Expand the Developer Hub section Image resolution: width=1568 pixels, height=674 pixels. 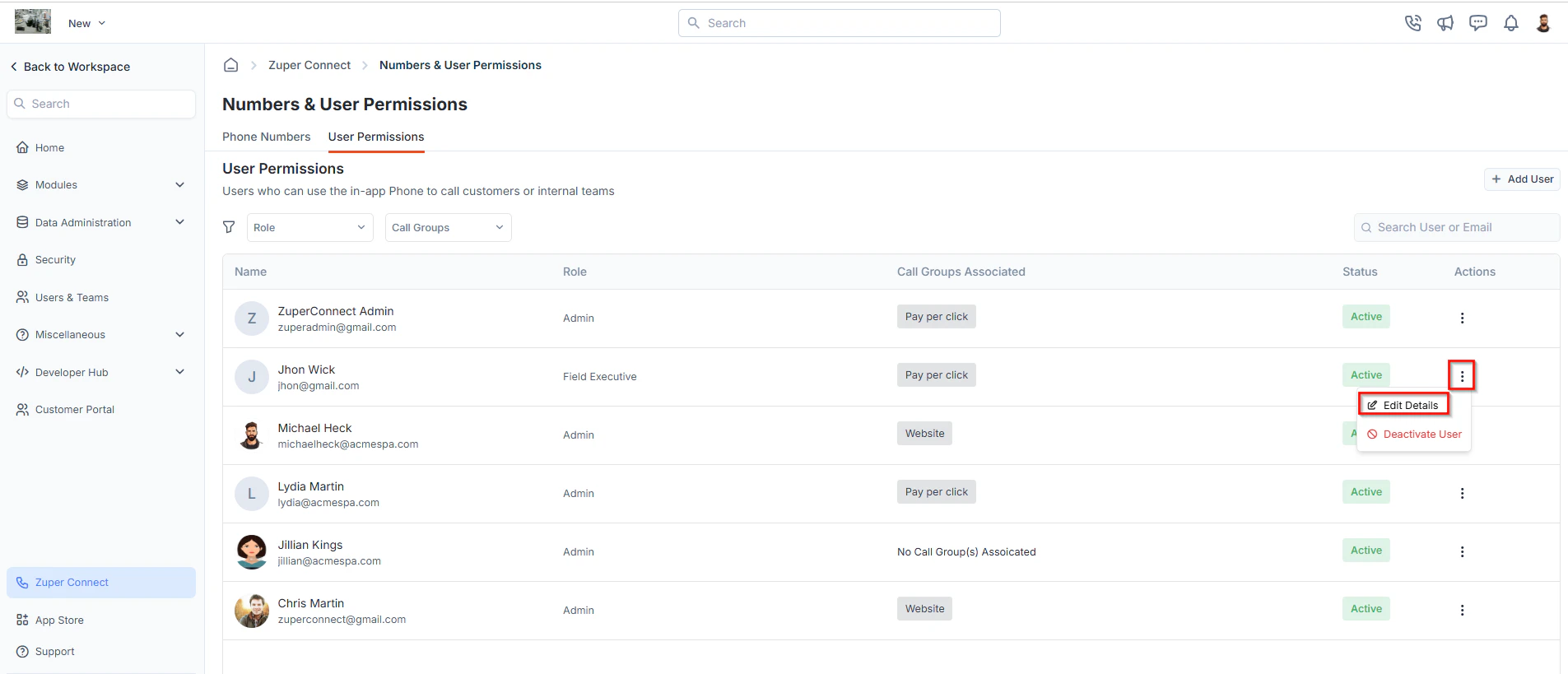101,372
